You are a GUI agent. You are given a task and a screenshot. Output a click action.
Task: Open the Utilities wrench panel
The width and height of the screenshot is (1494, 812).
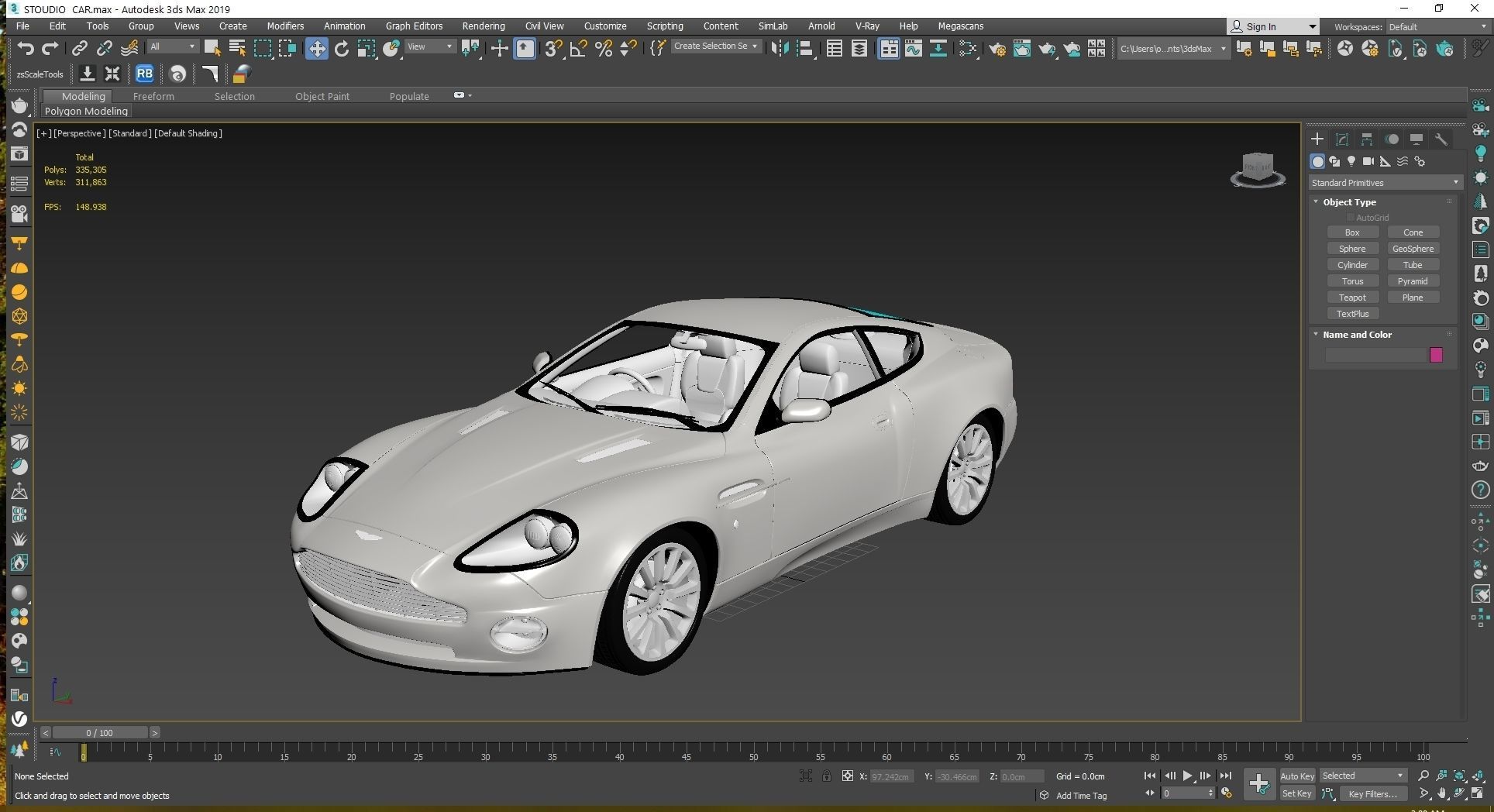[x=1441, y=139]
